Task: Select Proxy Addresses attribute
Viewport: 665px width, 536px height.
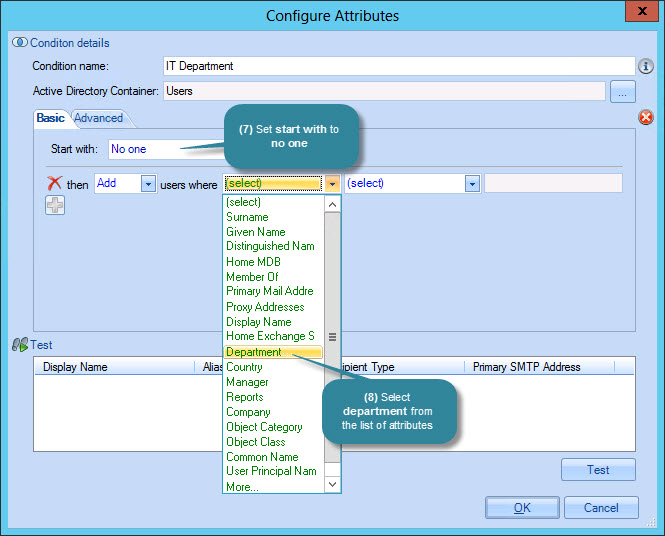Action: click(274, 307)
